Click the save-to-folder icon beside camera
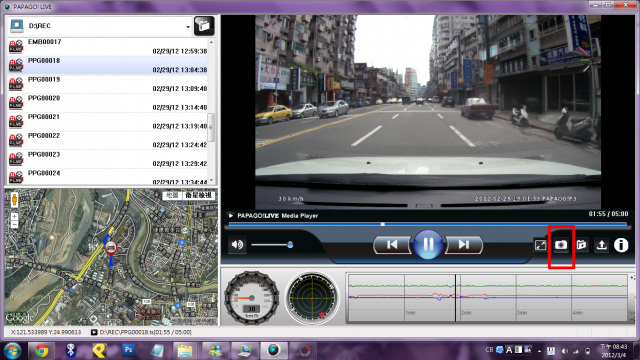 pyautogui.click(x=581, y=245)
